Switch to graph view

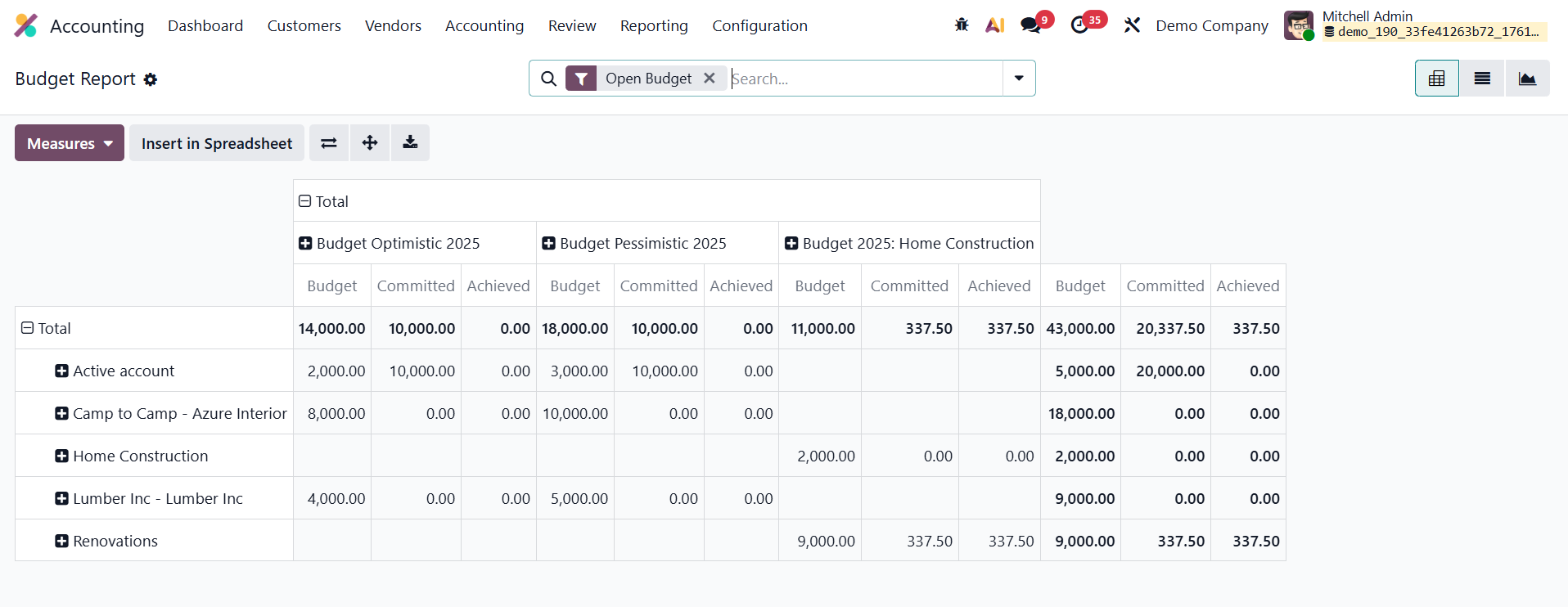[1527, 79]
